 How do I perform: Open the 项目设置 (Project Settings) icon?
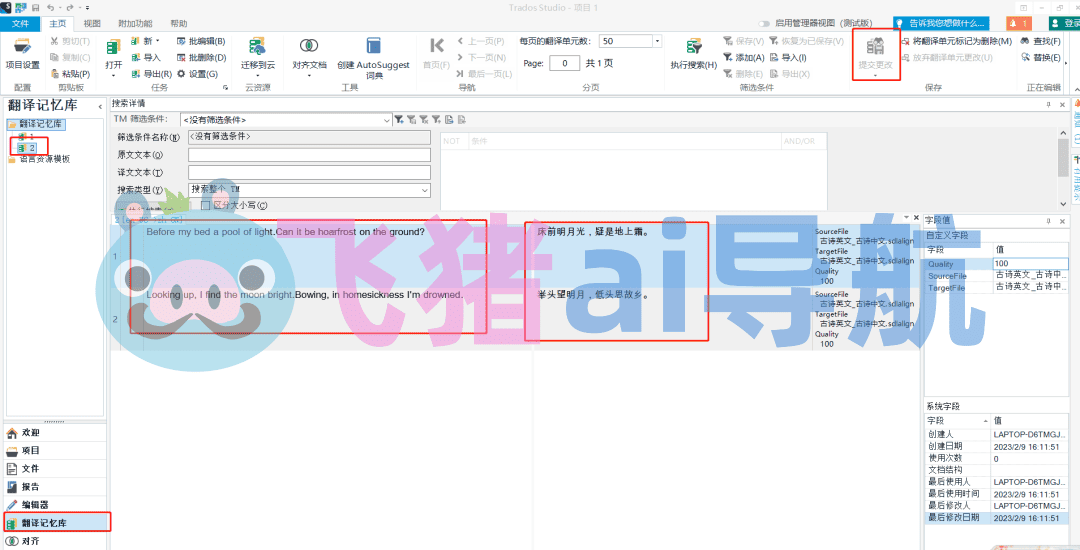click(22, 46)
